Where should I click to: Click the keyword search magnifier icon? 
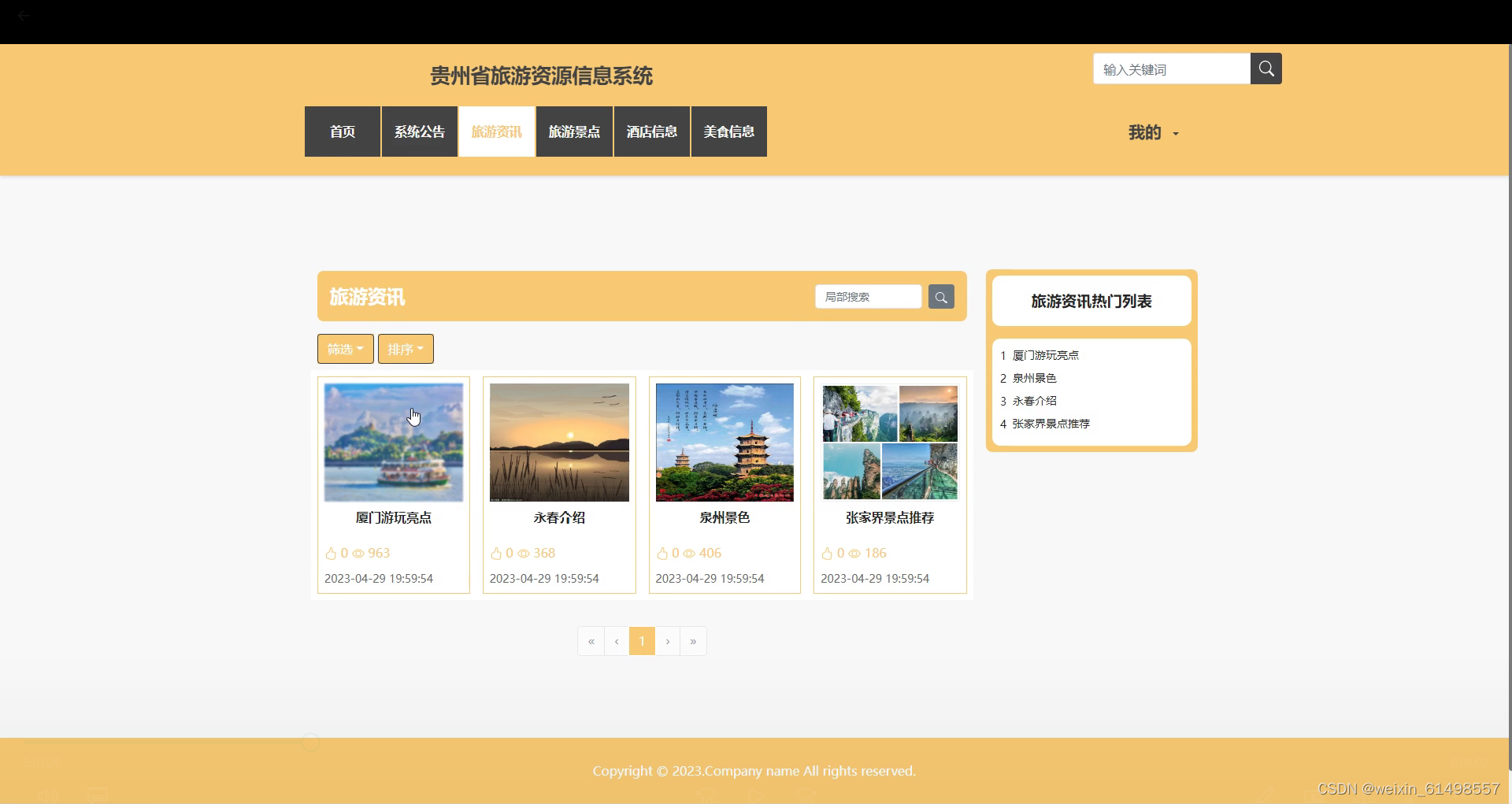1266,69
